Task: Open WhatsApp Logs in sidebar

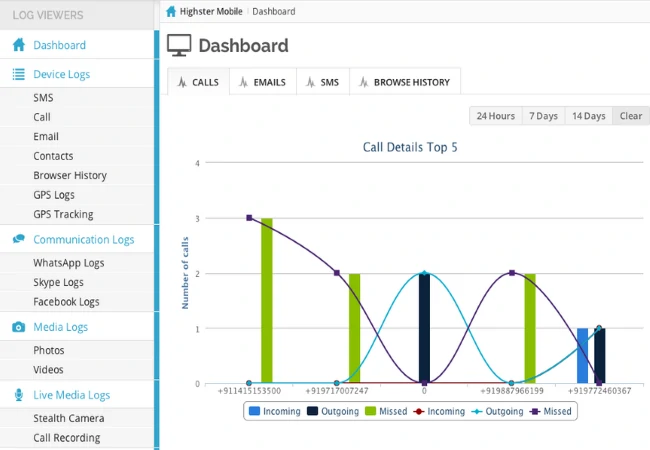Action: coord(68,263)
